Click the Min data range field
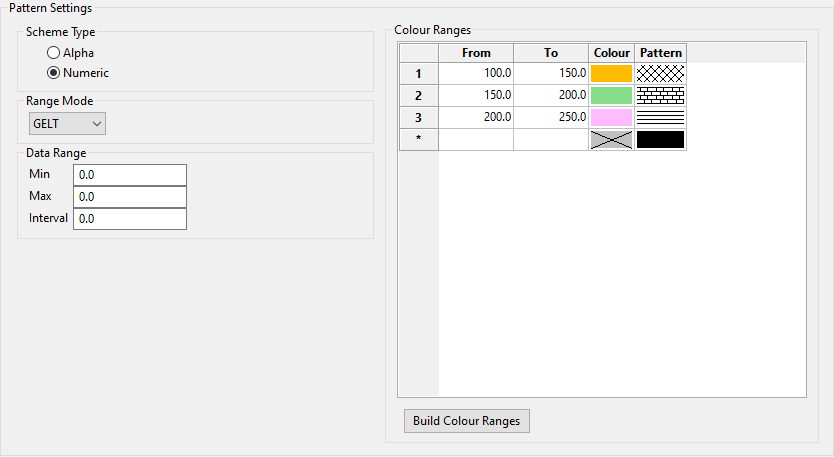 click(x=129, y=175)
